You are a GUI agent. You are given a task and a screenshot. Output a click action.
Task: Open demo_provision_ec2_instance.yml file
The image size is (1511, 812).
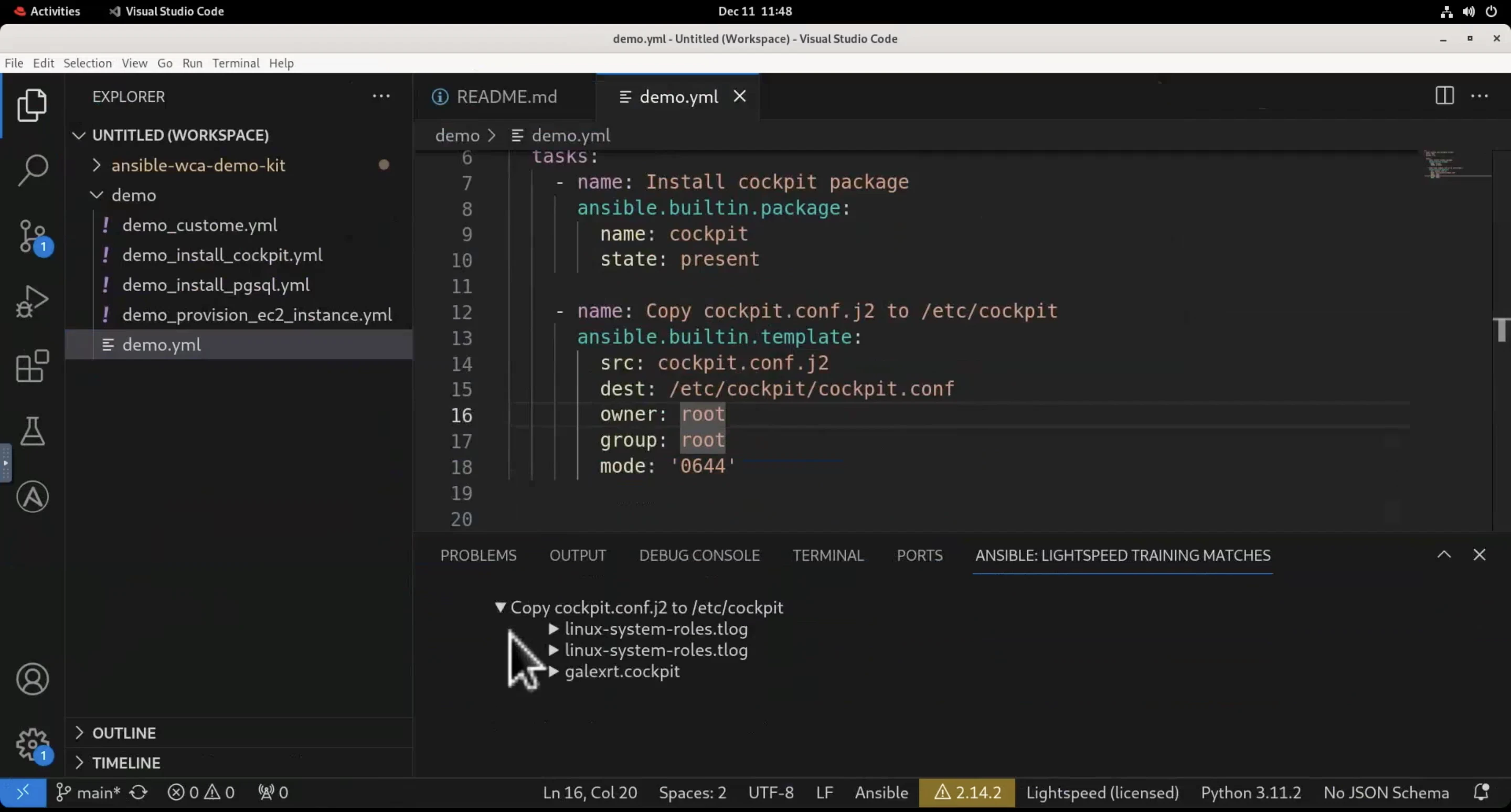point(239,315)
